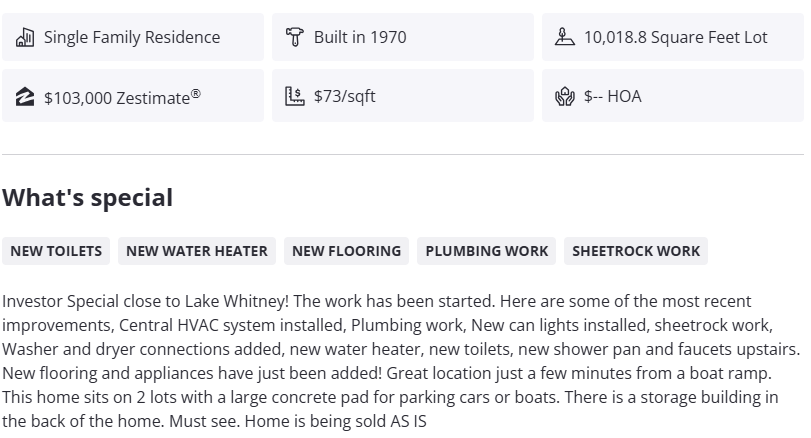This screenshot has height=438, width=811.
Task: Select the NEW WATER HEATER tag
Action: click(x=197, y=251)
